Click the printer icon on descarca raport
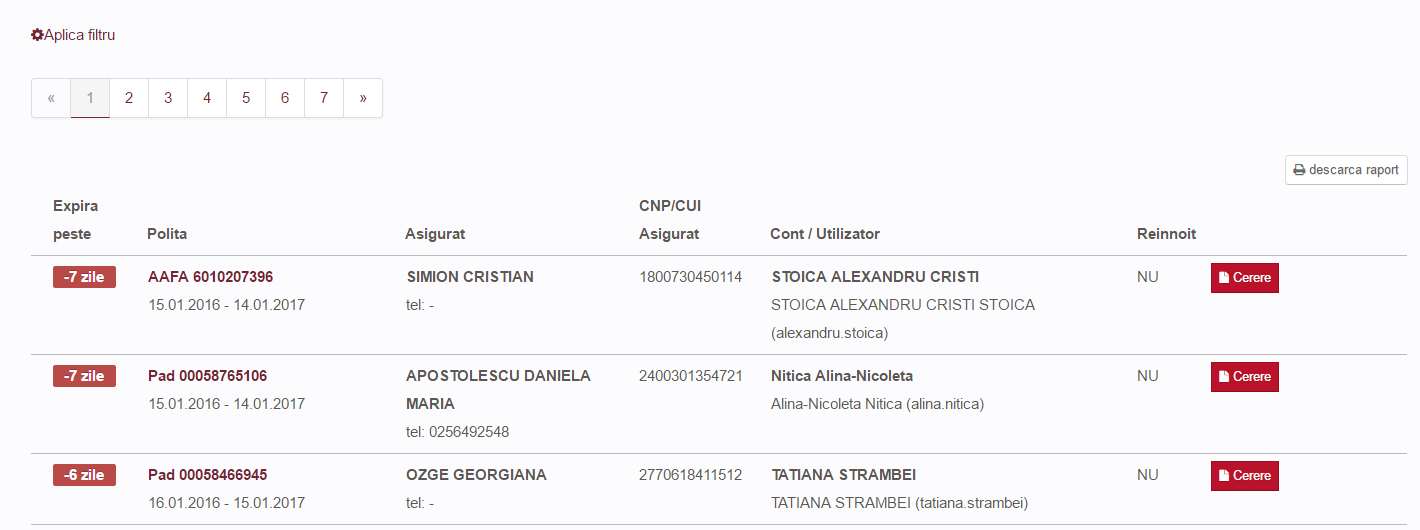Image resolution: width=1420 pixels, height=530 pixels. point(1299,170)
